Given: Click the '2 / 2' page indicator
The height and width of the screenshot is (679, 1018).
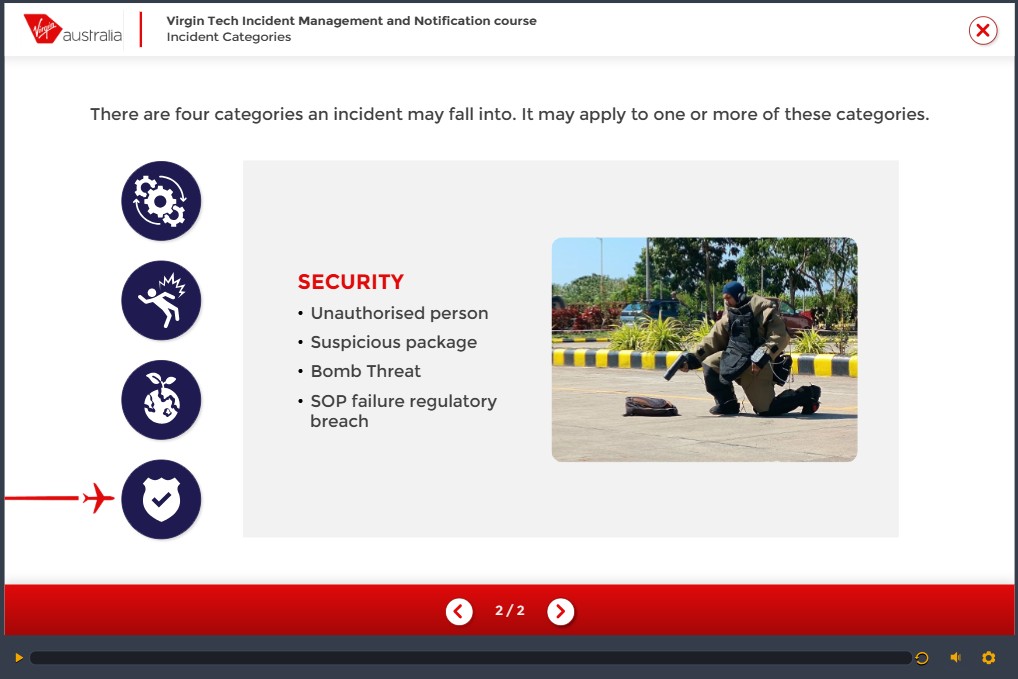Looking at the screenshot, I should click(510, 611).
